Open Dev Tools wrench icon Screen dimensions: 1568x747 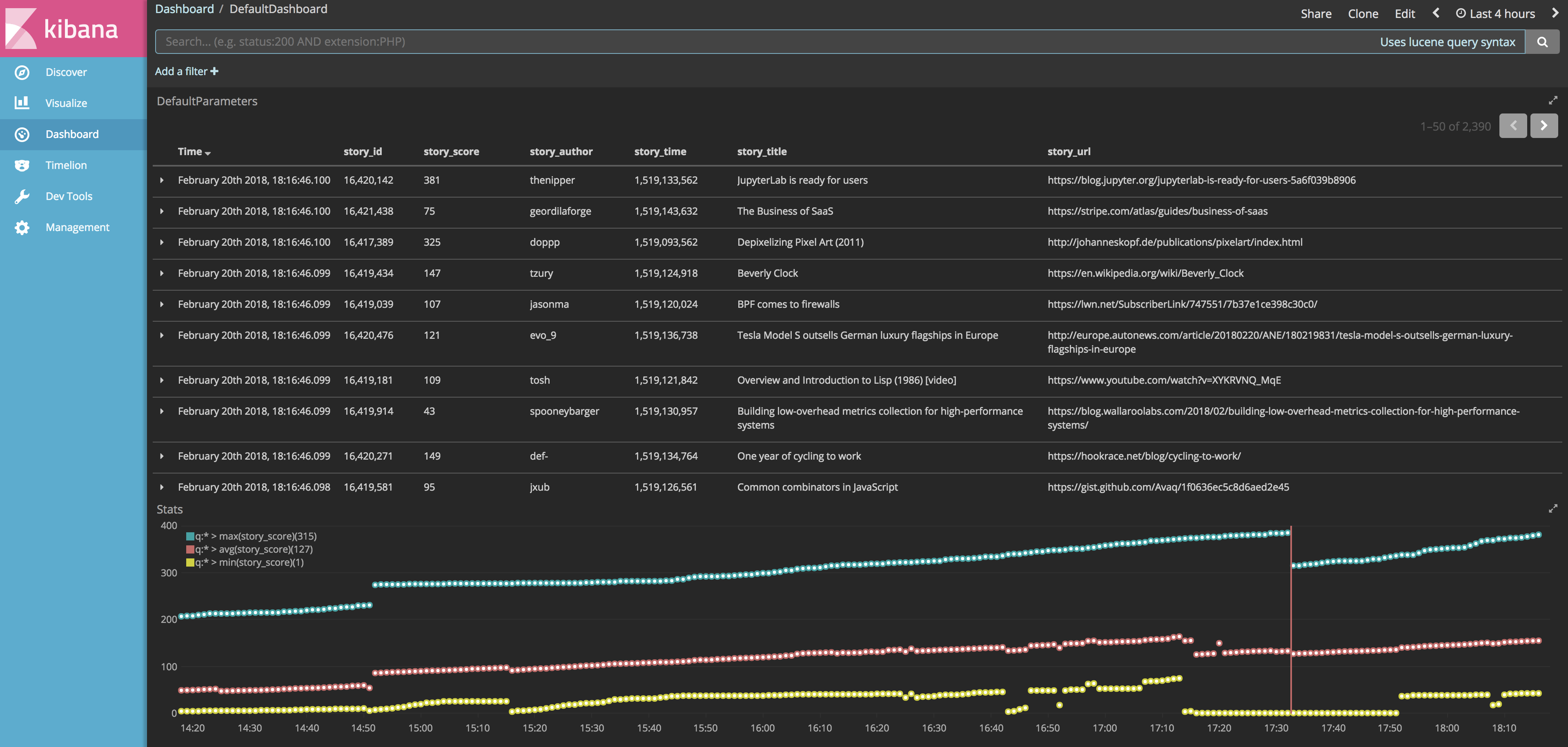(x=22, y=196)
